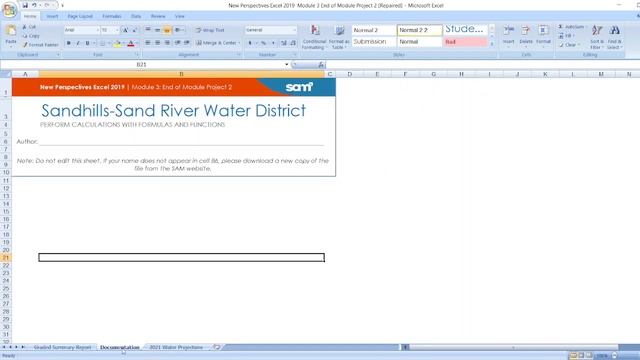The image size is (640, 360).
Task: Decrease the font size
Action: (x=135, y=30)
